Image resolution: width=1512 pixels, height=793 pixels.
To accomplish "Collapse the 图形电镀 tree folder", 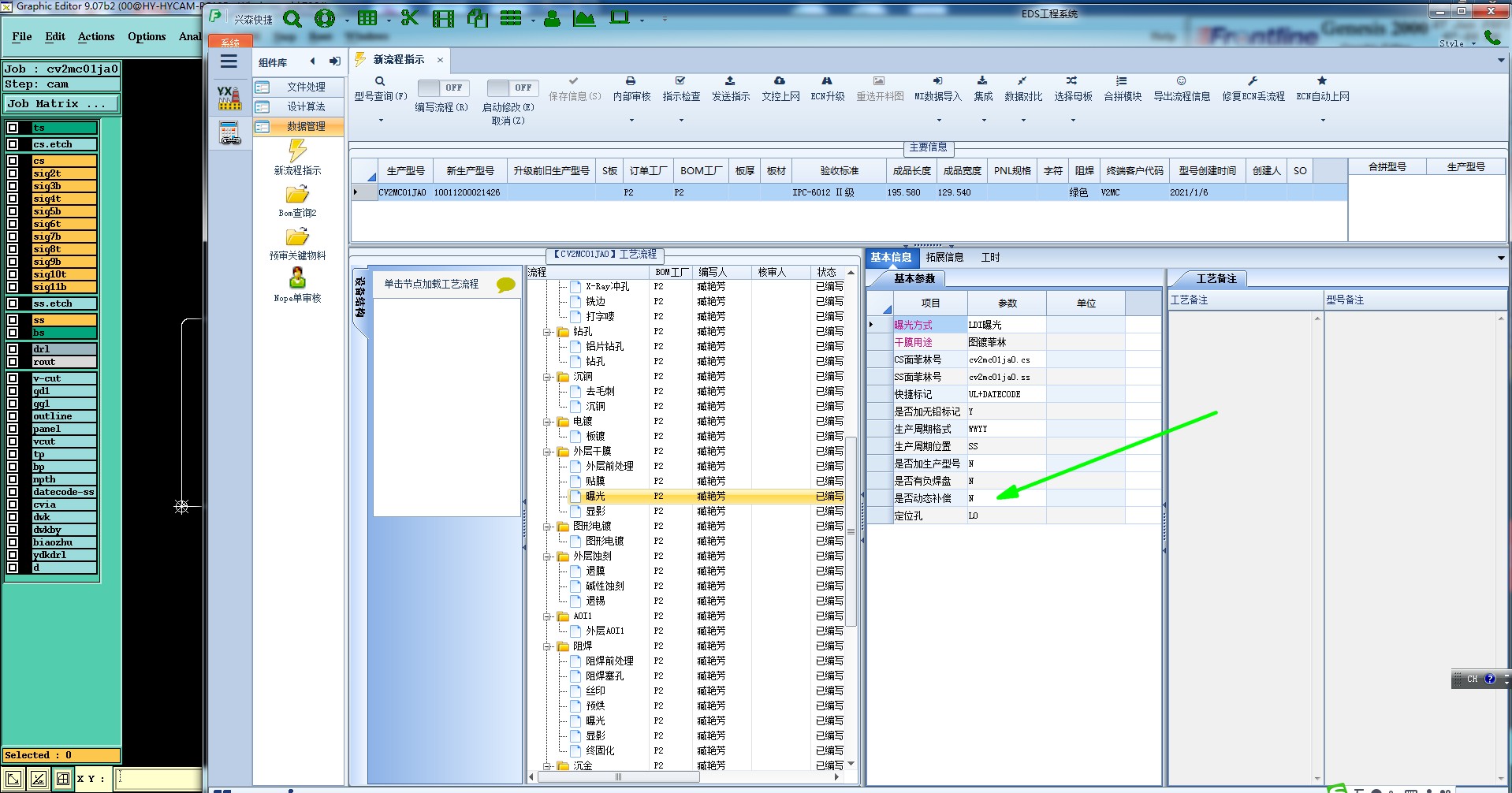I will pyautogui.click(x=547, y=527).
